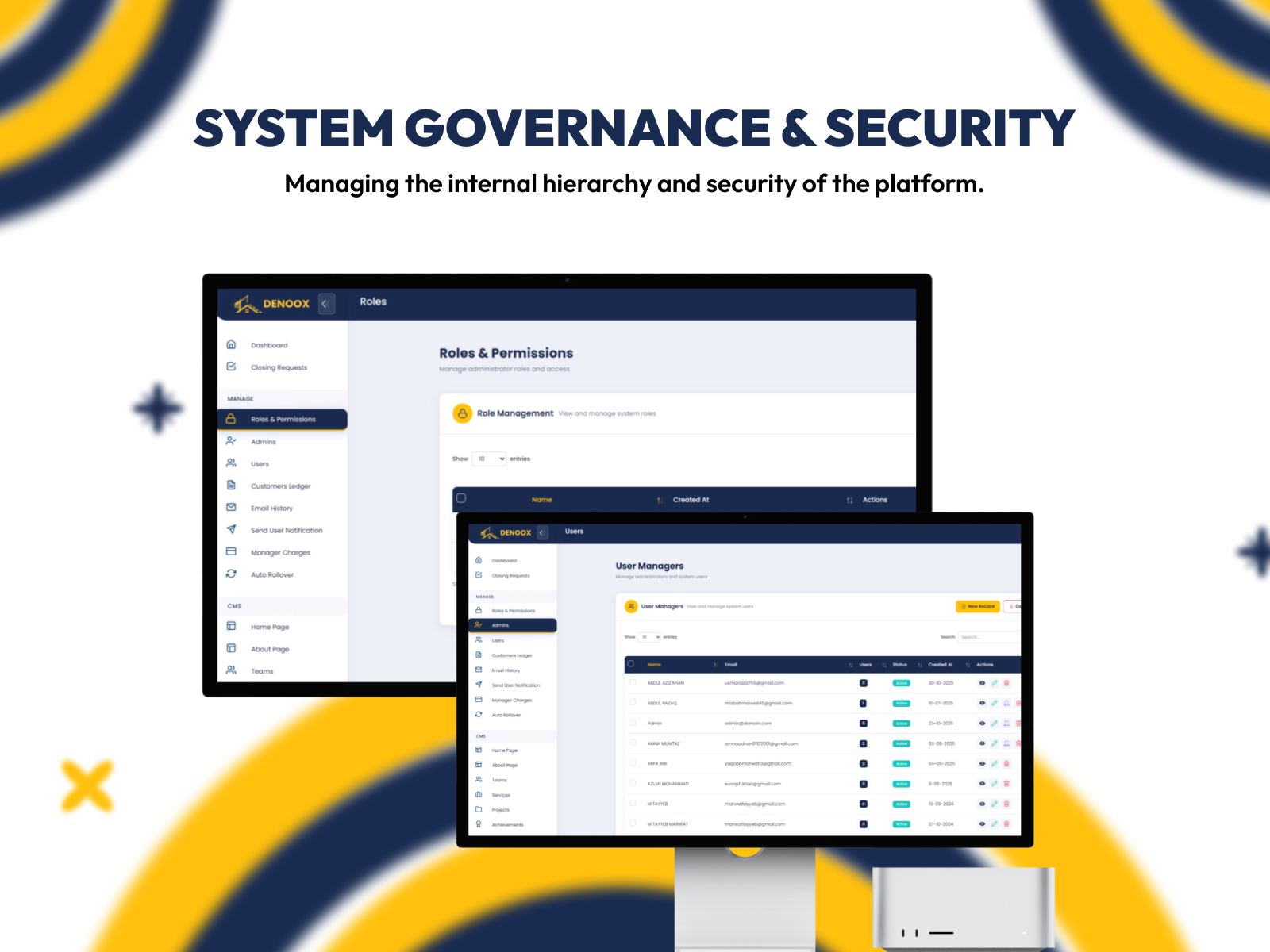The image size is (1270, 952).
Task: Sort Role Management table by Created At
Action: pos(691,500)
